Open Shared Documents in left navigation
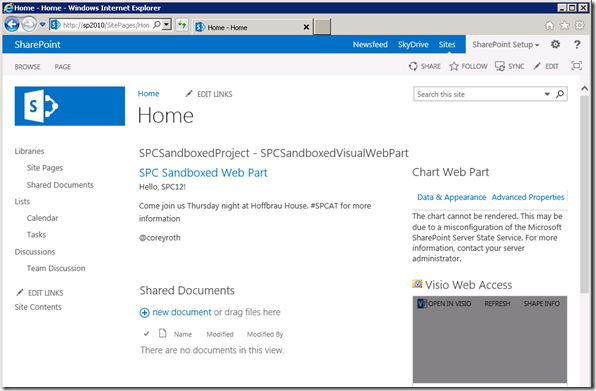 tap(60, 185)
